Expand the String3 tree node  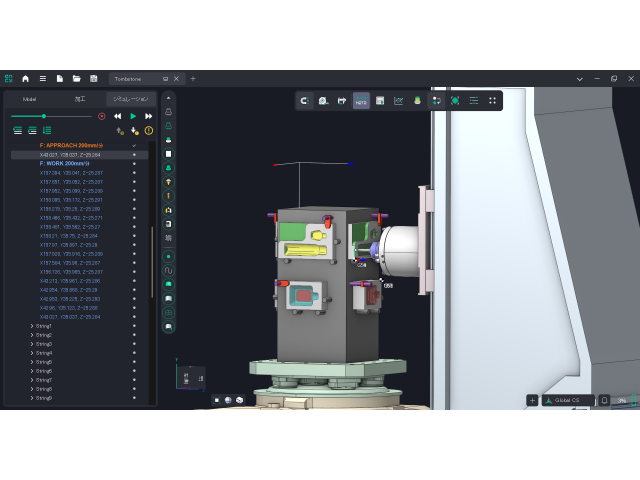point(32,344)
